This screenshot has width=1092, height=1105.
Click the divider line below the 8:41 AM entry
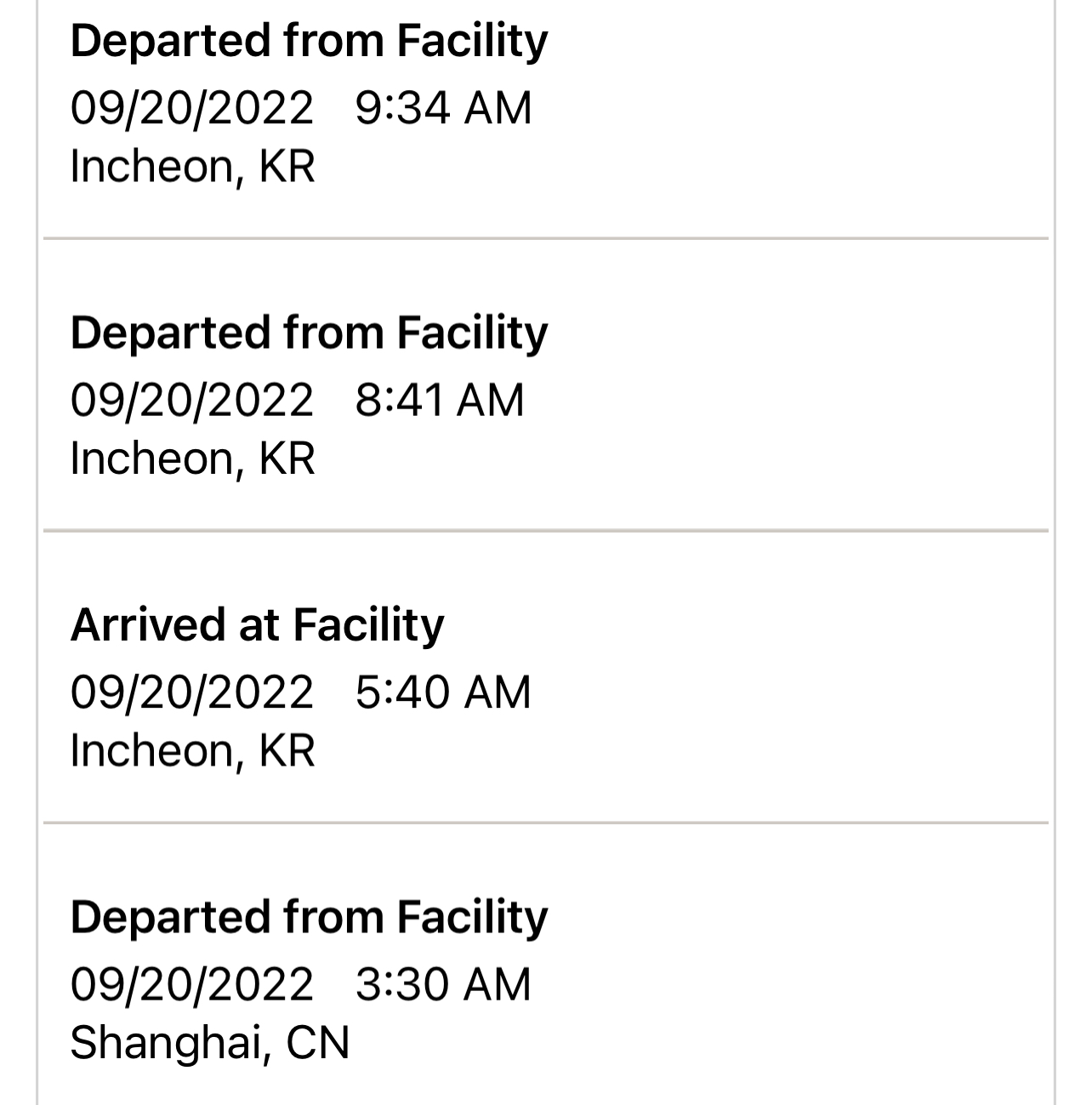545,531
